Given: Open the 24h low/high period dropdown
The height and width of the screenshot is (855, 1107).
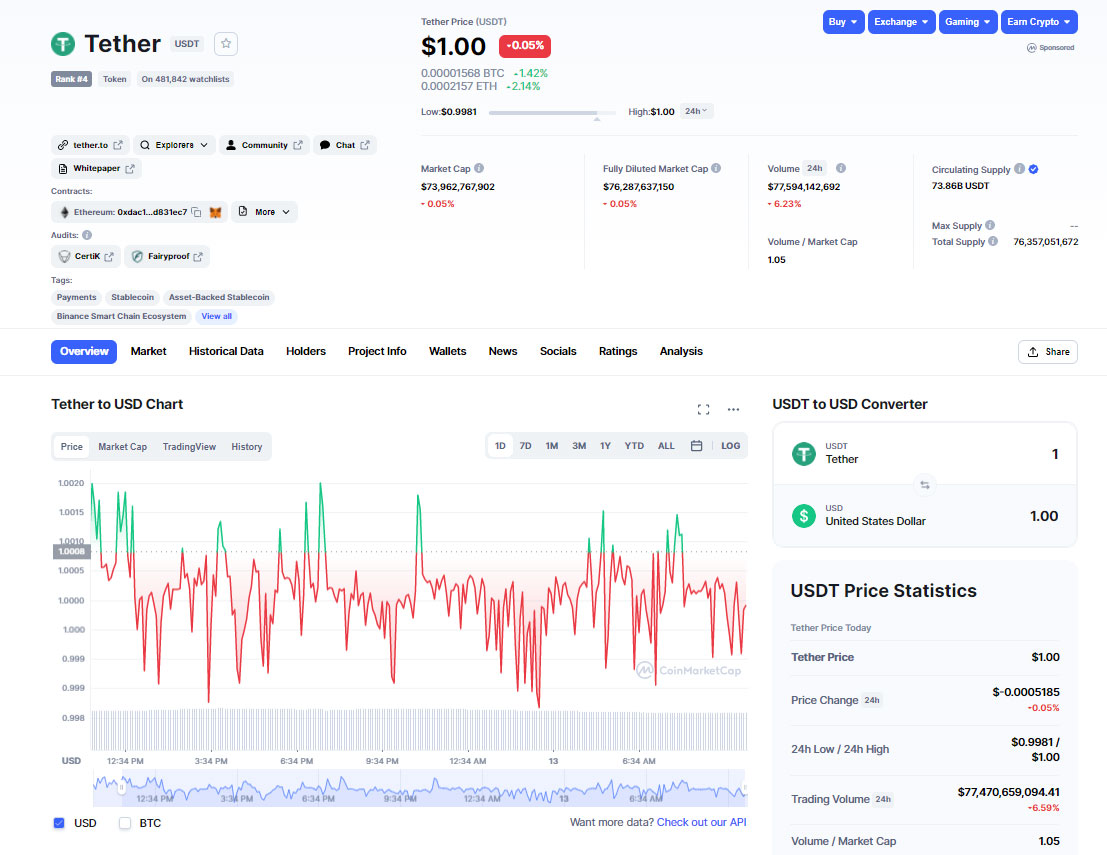Looking at the screenshot, I should [x=696, y=112].
